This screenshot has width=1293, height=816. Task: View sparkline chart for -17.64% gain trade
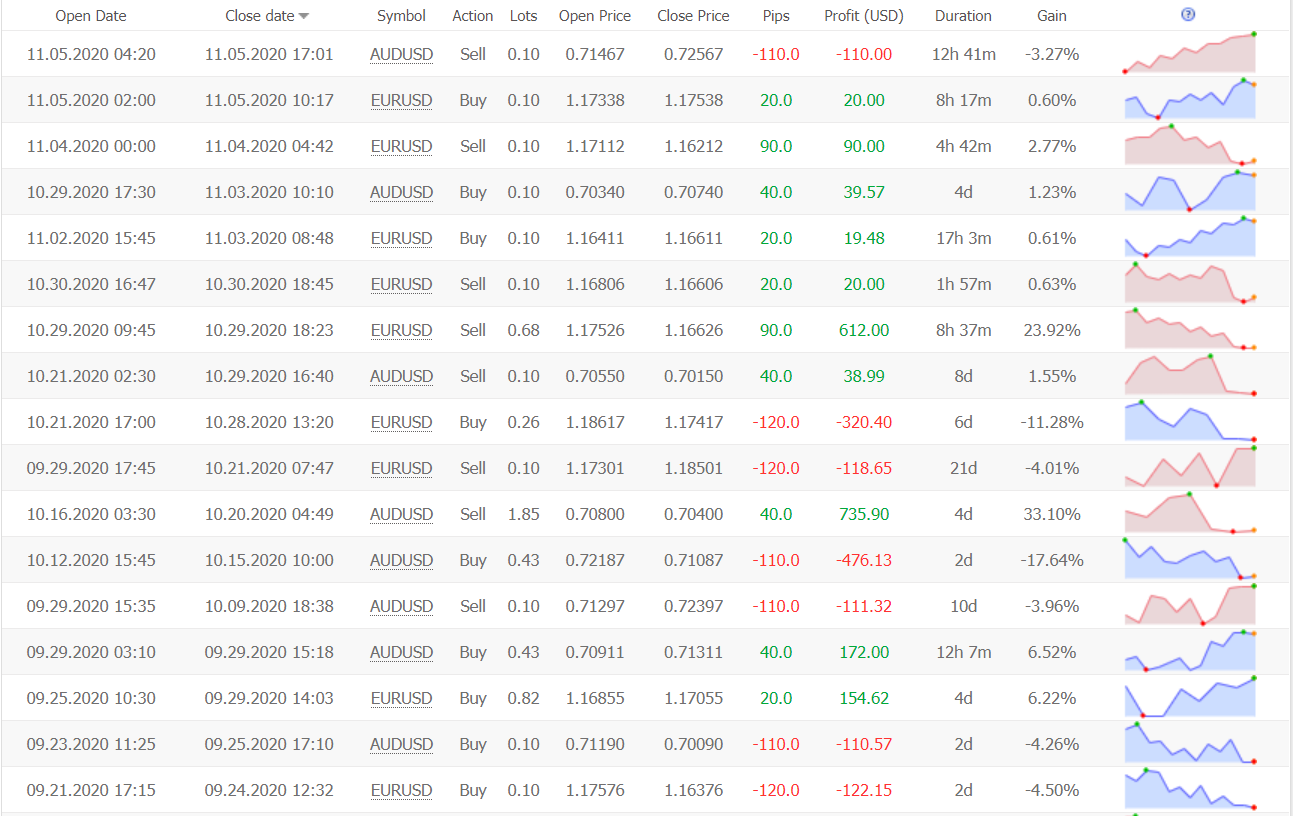pos(1189,559)
